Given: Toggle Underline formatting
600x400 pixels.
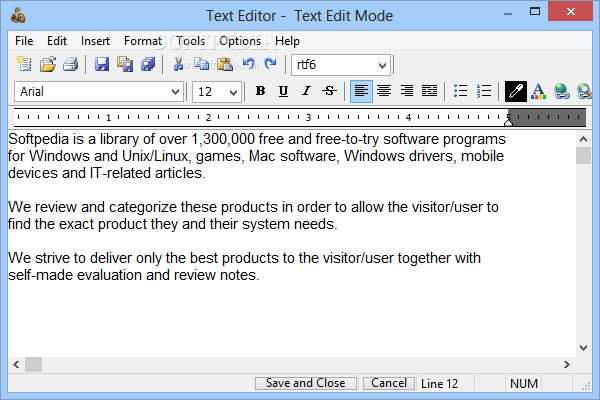Looking at the screenshot, I should [284, 91].
